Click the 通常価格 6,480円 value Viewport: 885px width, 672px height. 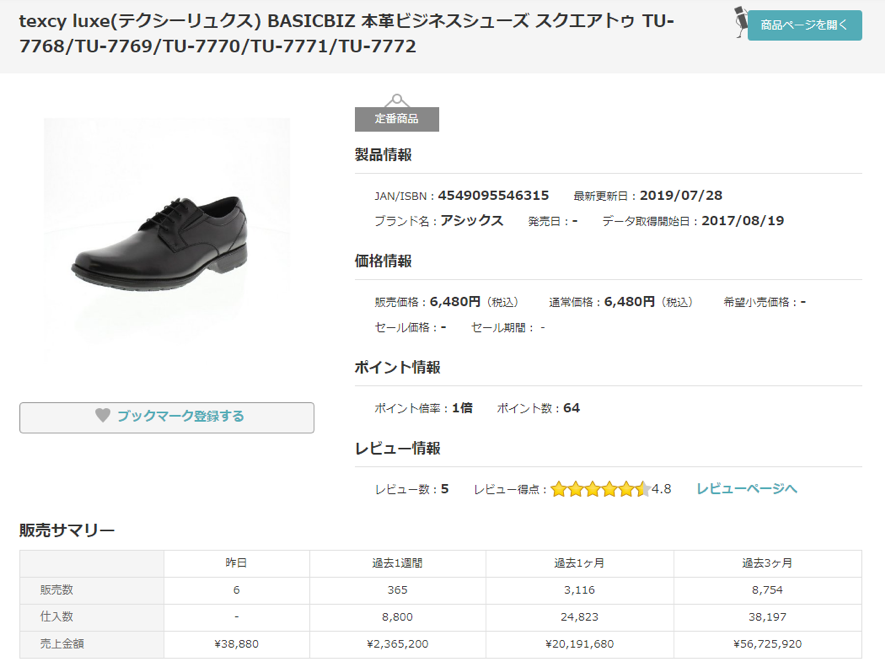click(x=629, y=302)
